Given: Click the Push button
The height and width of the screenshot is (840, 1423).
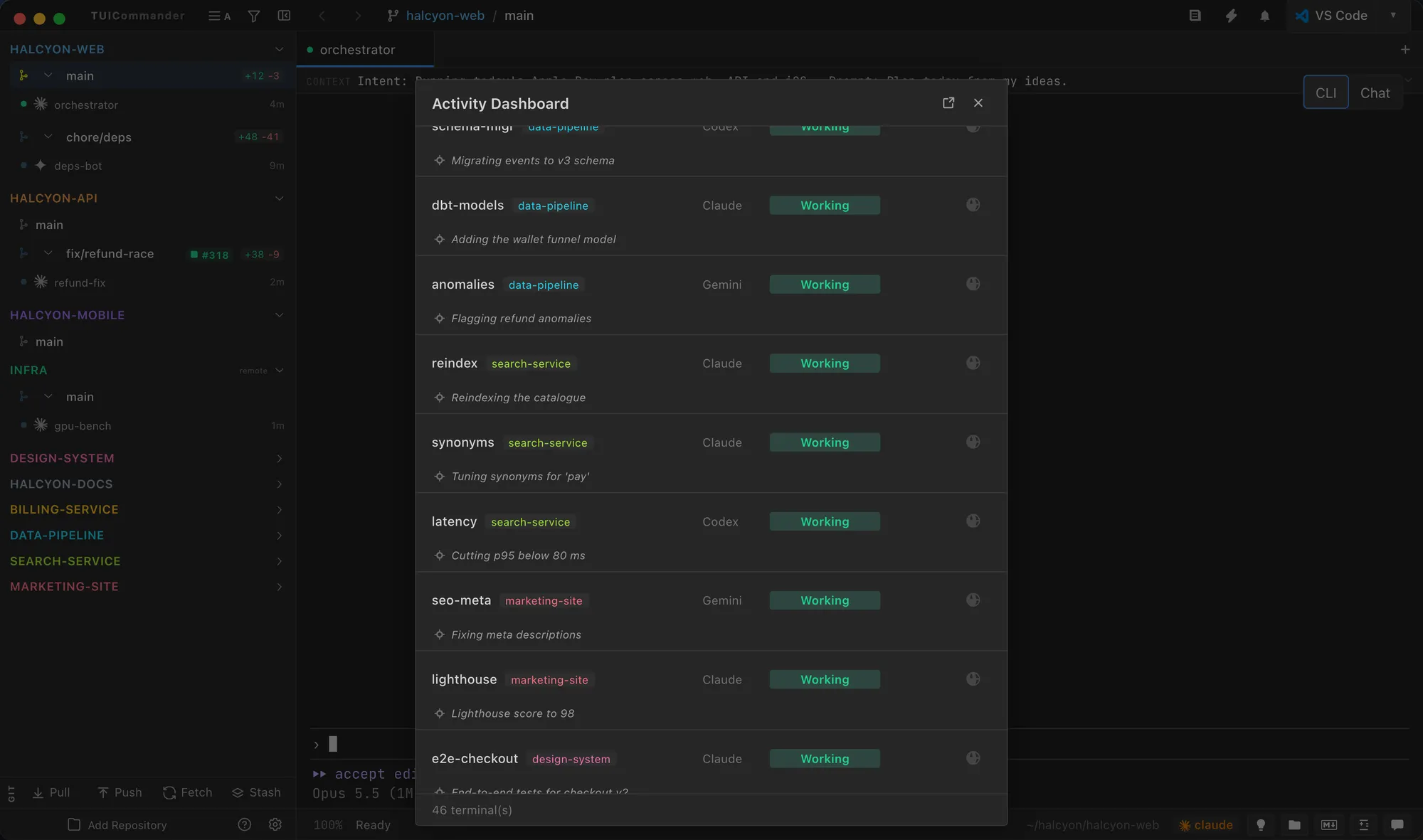Looking at the screenshot, I should [120, 792].
